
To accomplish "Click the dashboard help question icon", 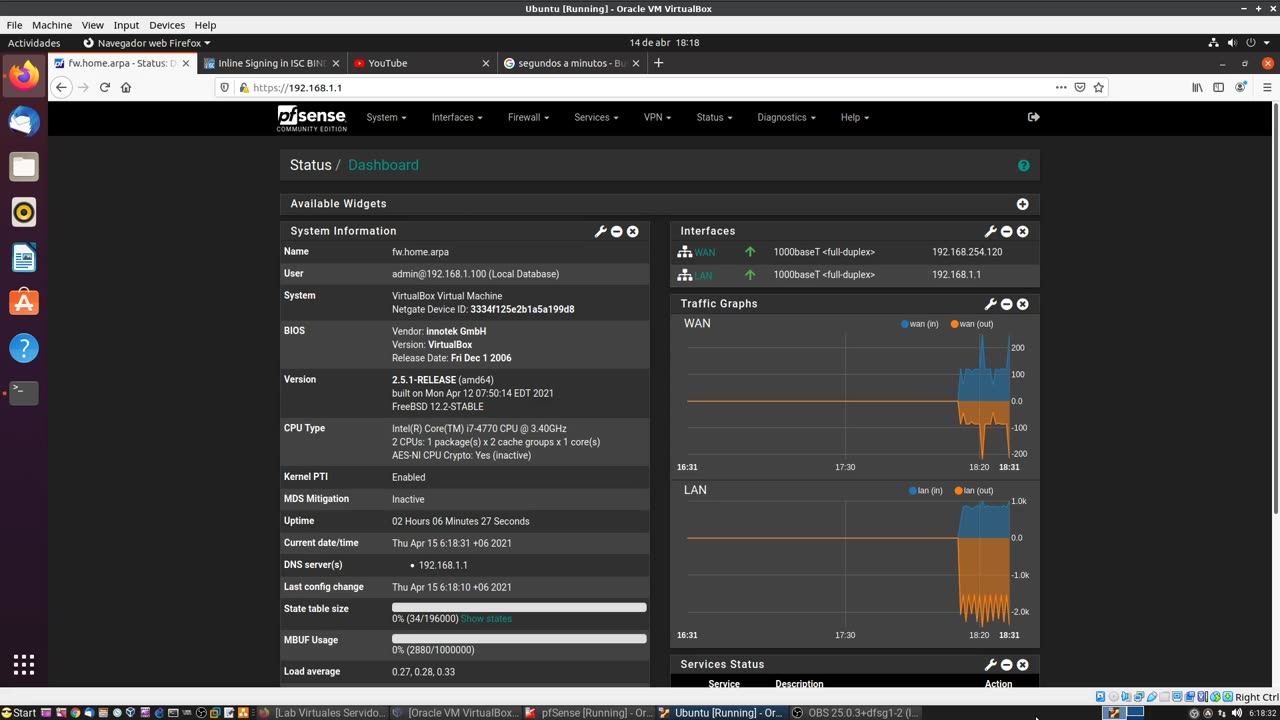I will click(x=1024, y=166).
